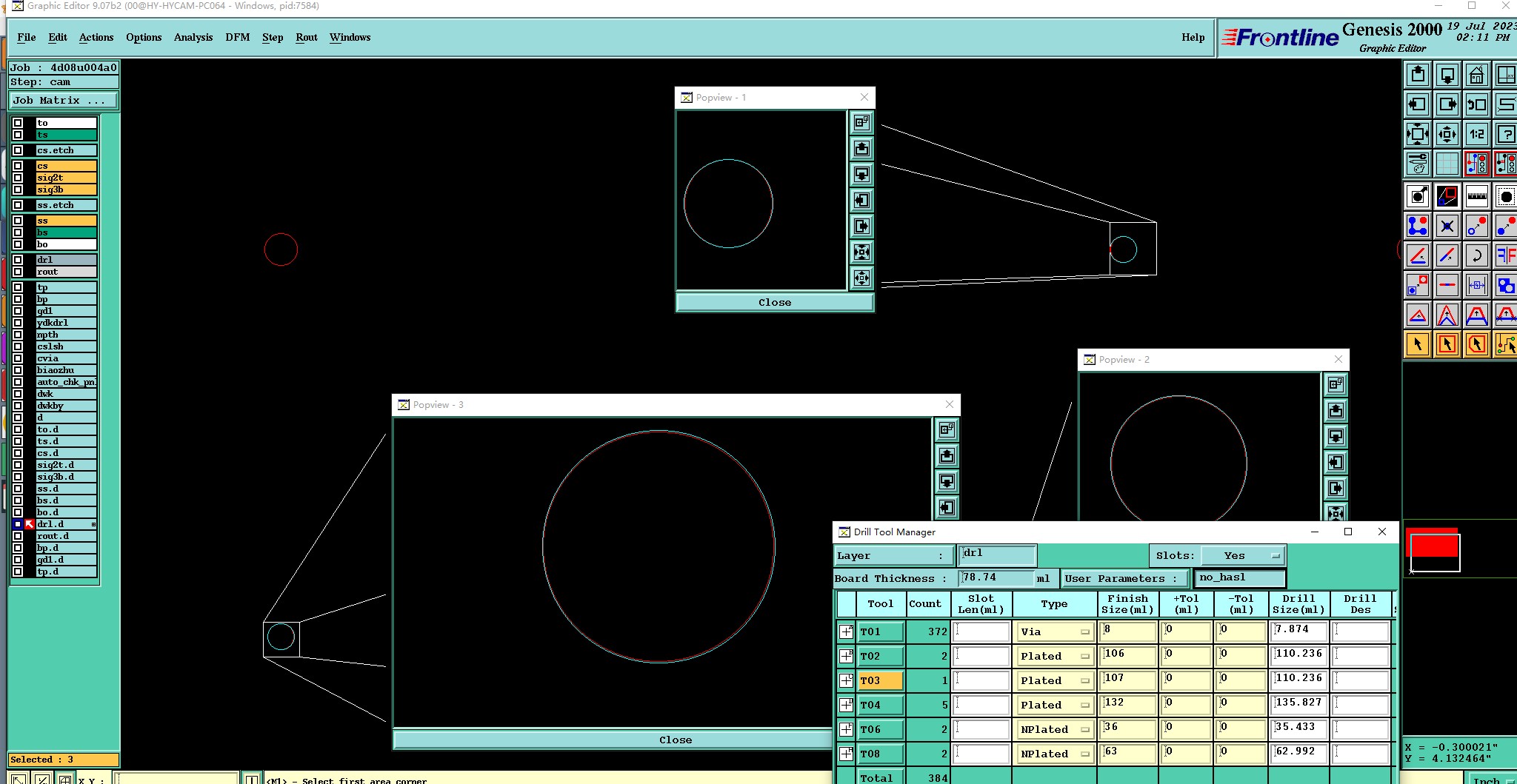
Task: Toggle display checkbox for layer ss.etch
Action: 18,205
